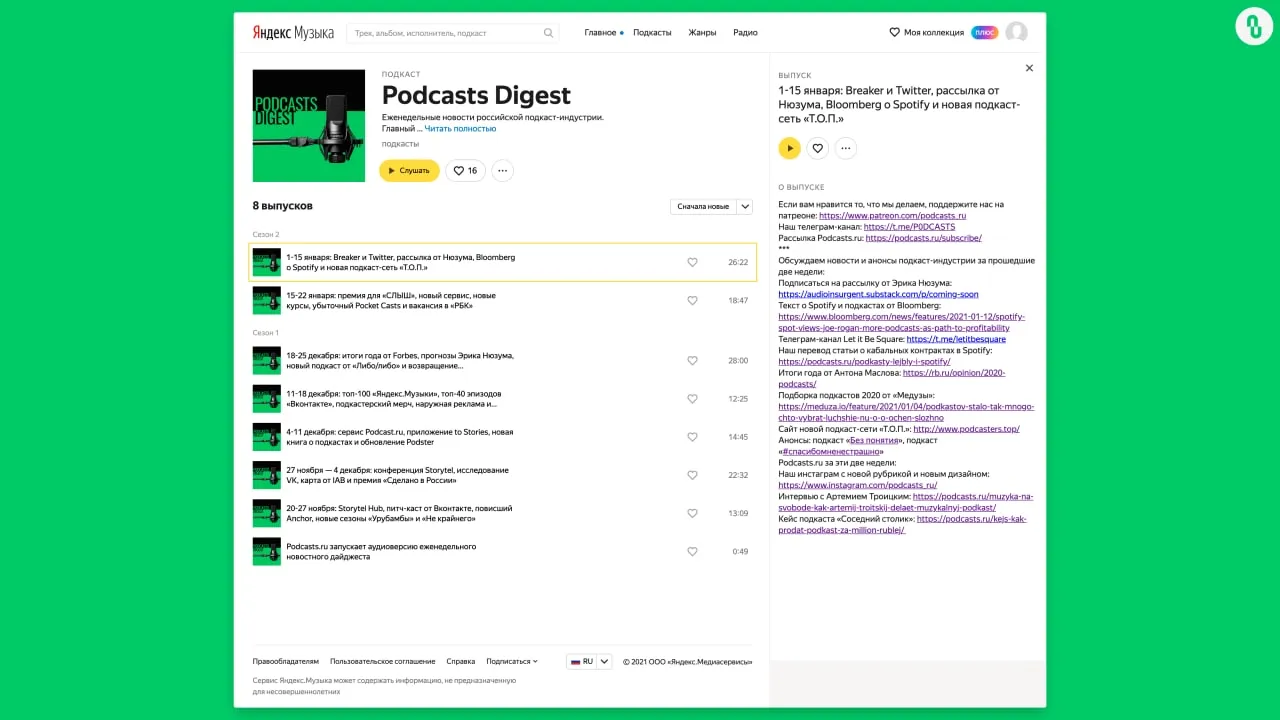Expand description via Читать полностью link
Viewport: 1280px width, 720px height.
(460, 129)
